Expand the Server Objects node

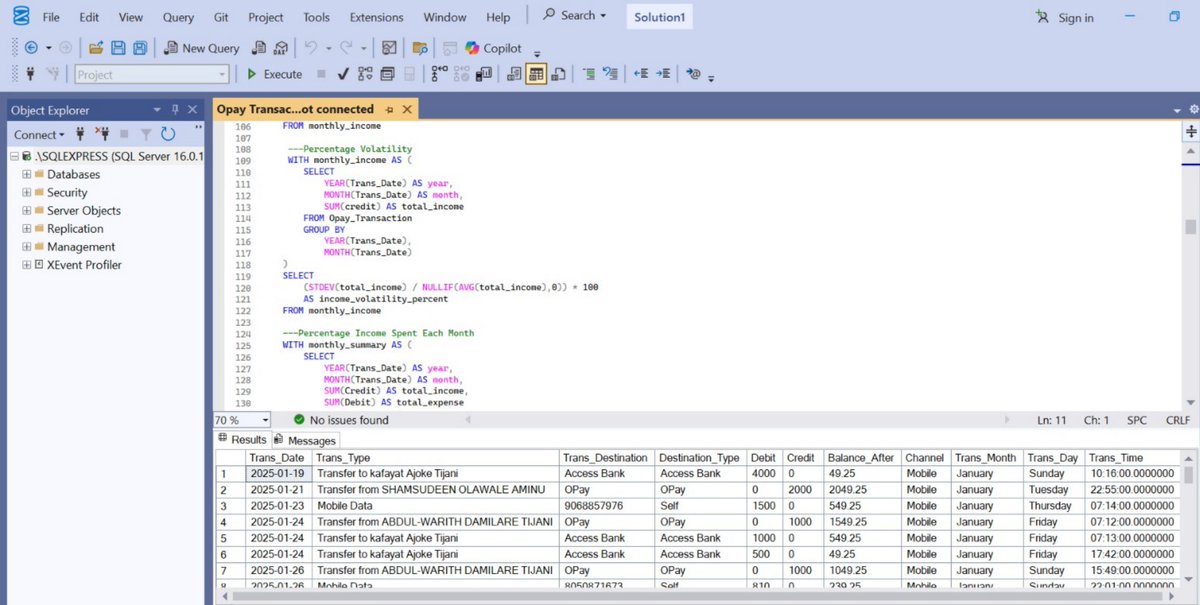pyautogui.click(x=26, y=210)
